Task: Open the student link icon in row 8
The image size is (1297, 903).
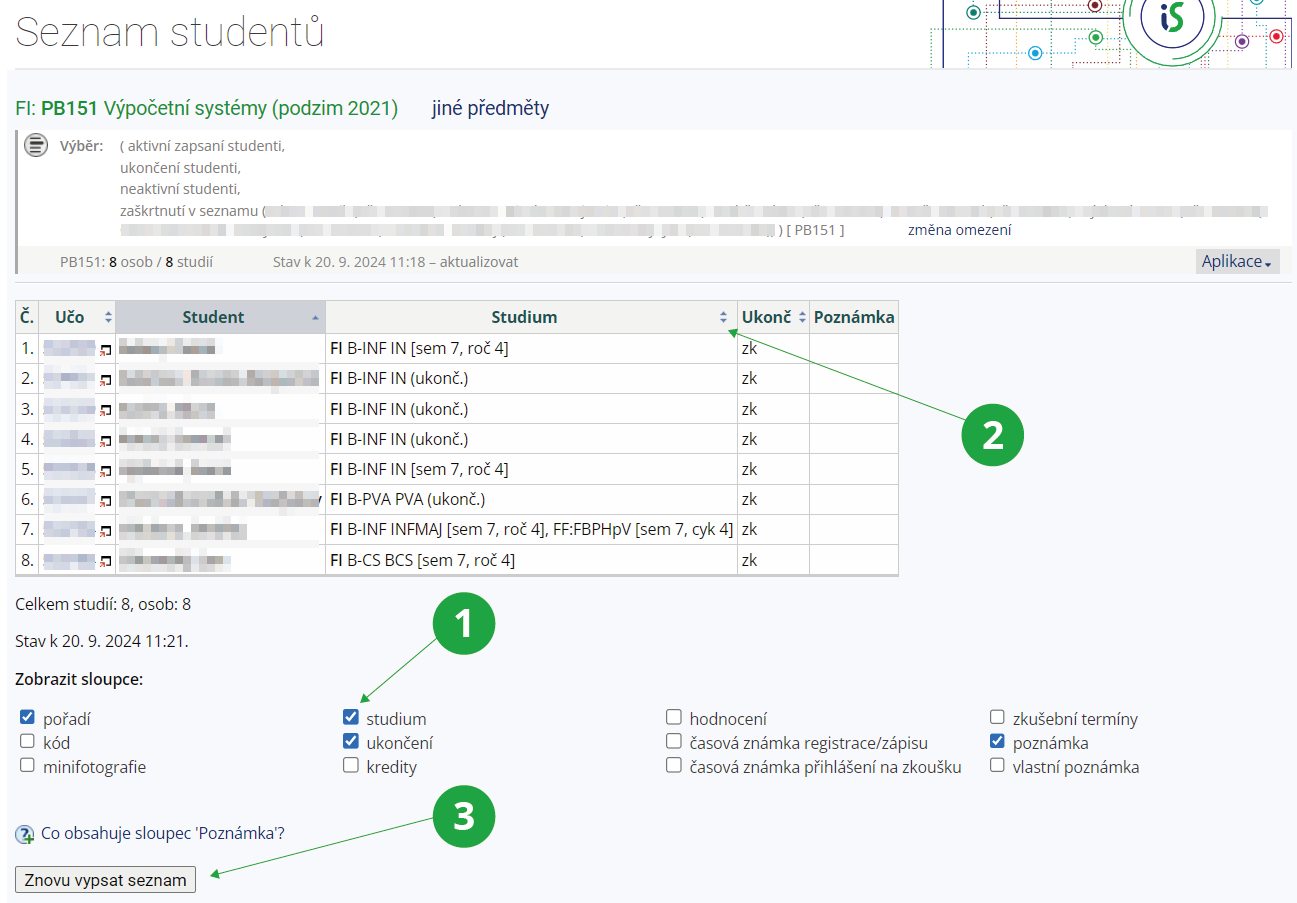Action: click(x=105, y=562)
